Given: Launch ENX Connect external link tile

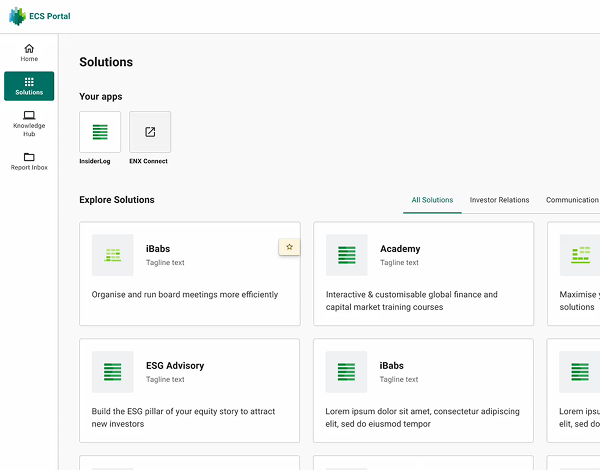Looking at the screenshot, I should point(150,132).
